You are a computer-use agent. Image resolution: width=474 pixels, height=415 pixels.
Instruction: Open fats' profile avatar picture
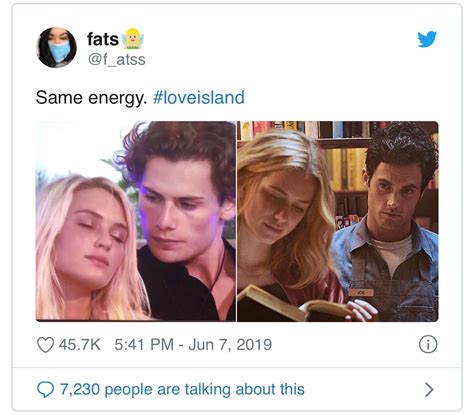click(57, 47)
